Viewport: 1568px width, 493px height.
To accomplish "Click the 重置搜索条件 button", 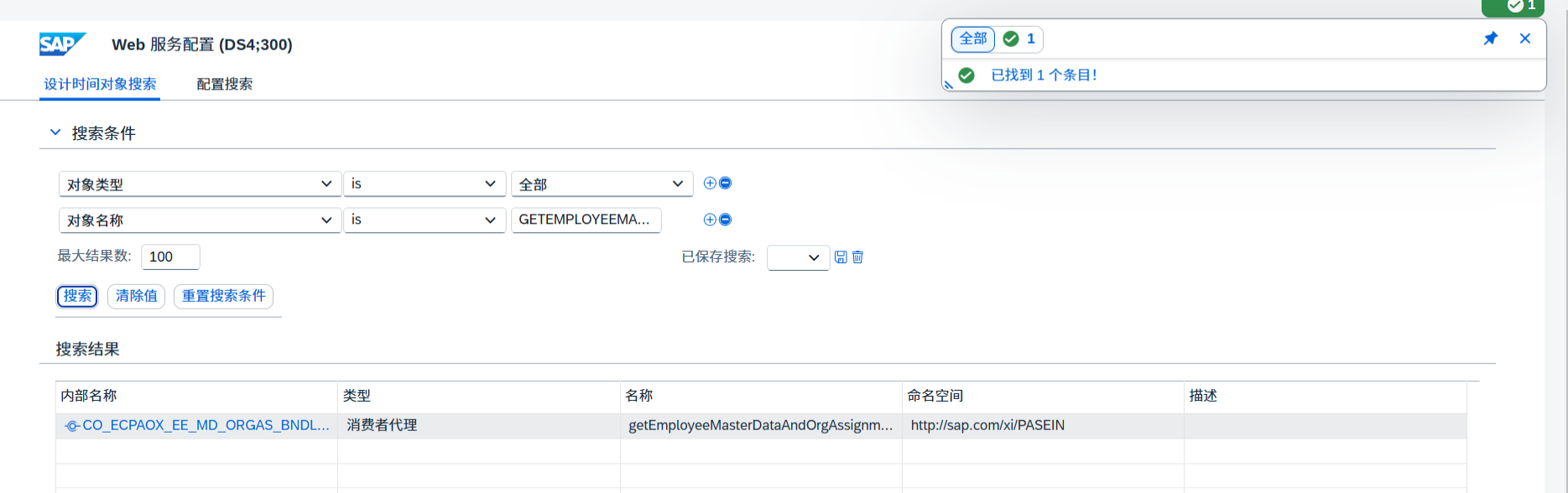I will click(224, 296).
